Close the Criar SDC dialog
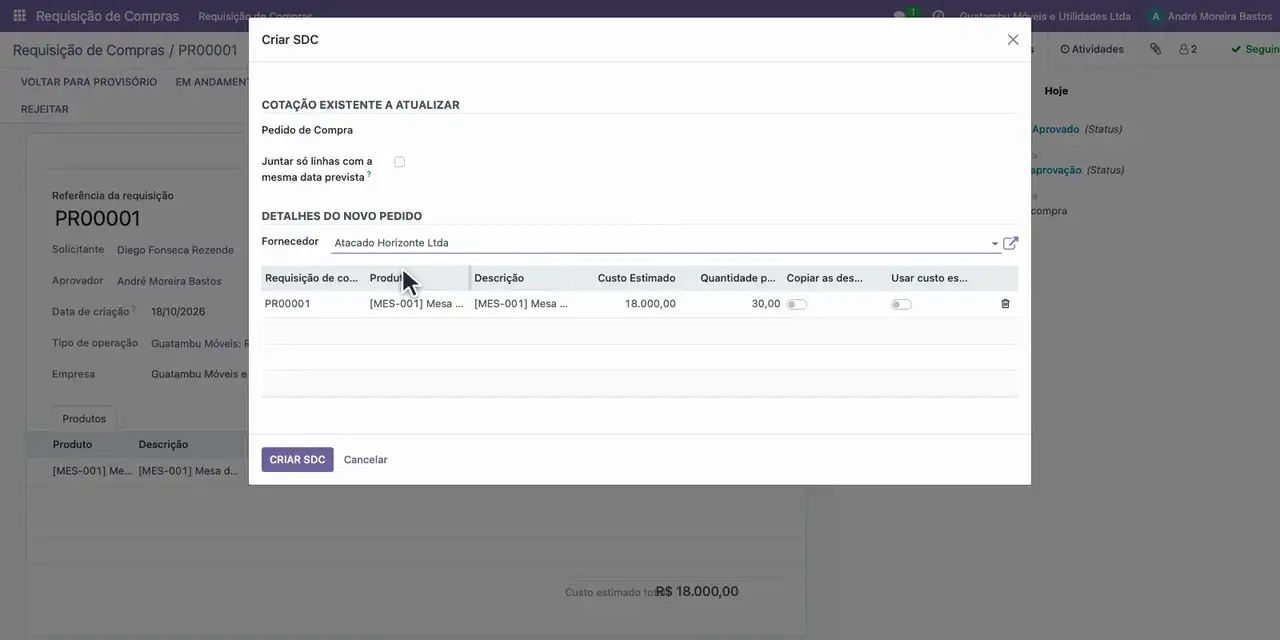 [x=1013, y=40]
